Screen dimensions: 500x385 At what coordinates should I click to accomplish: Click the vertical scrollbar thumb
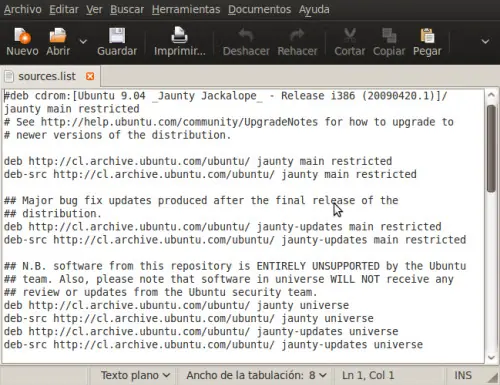pyautogui.click(x=491, y=148)
